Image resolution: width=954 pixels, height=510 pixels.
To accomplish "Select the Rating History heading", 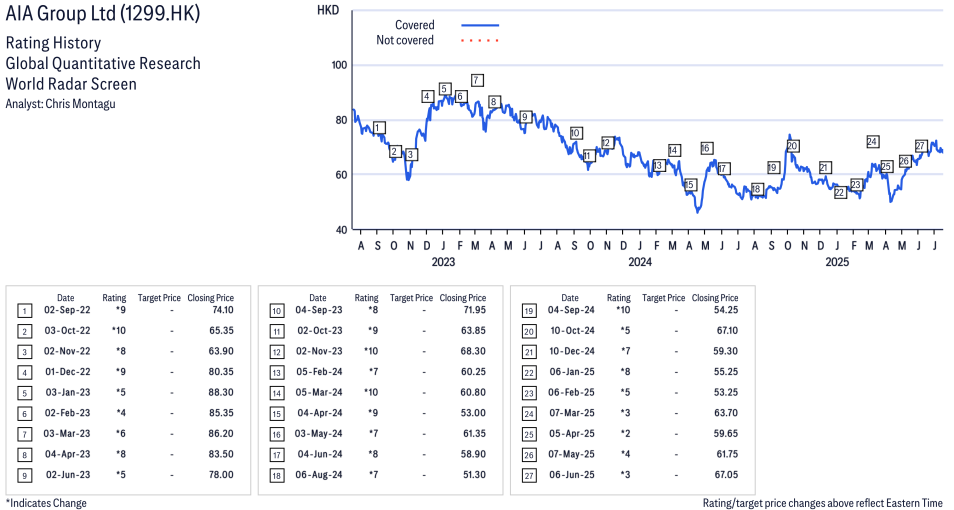I will coord(54,43).
